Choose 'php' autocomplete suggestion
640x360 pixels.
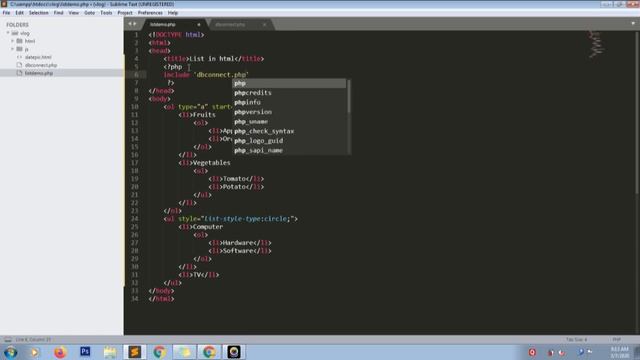tap(289, 83)
